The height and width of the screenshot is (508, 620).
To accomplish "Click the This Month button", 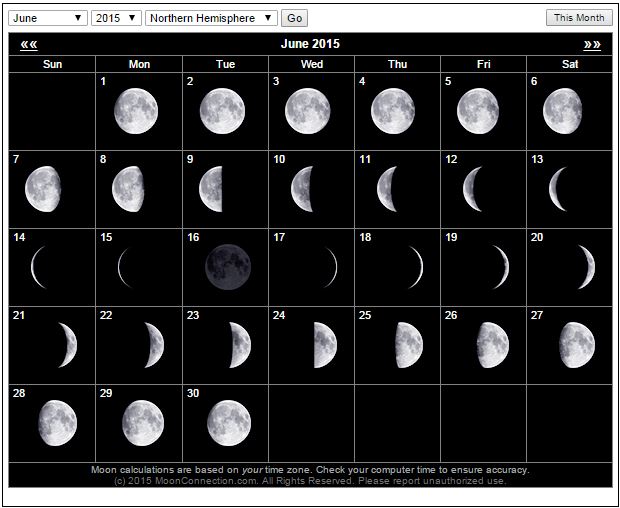I will [x=579, y=18].
